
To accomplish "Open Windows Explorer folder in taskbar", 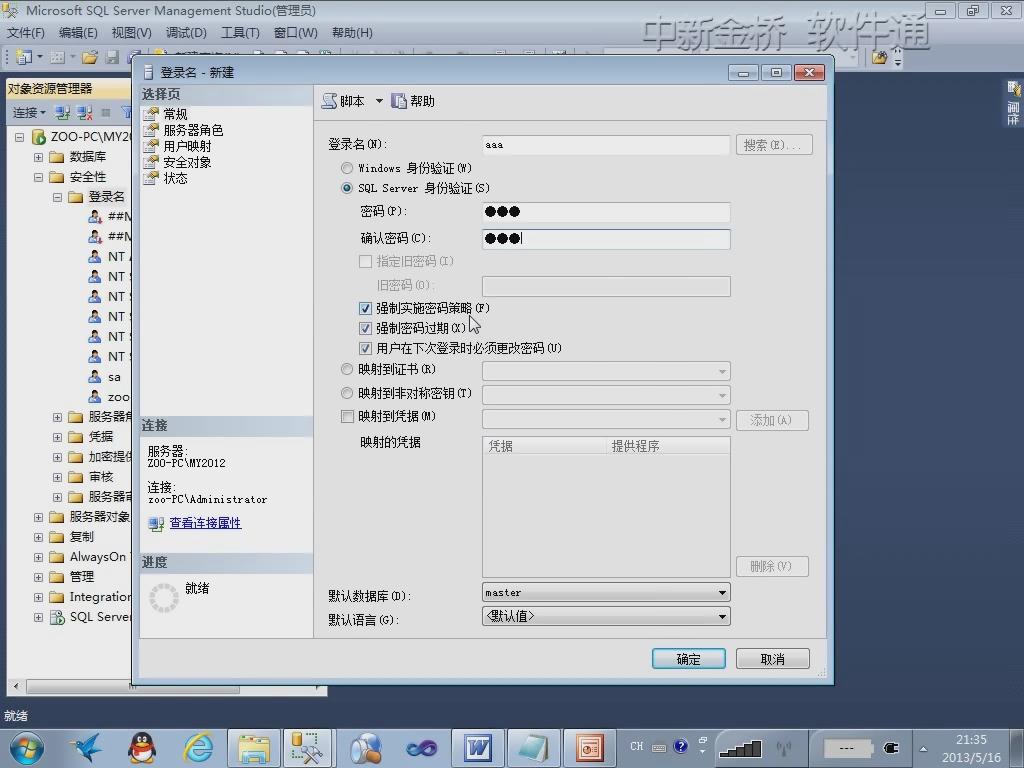I will tap(254, 748).
